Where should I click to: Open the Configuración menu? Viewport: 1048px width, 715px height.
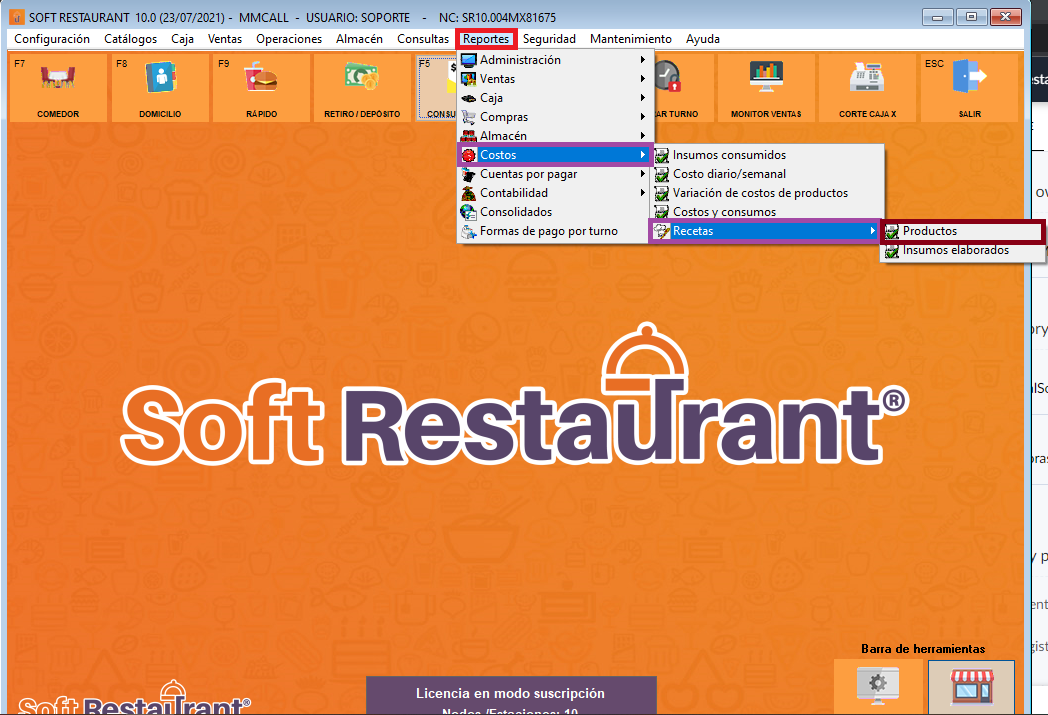tap(52, 39)
